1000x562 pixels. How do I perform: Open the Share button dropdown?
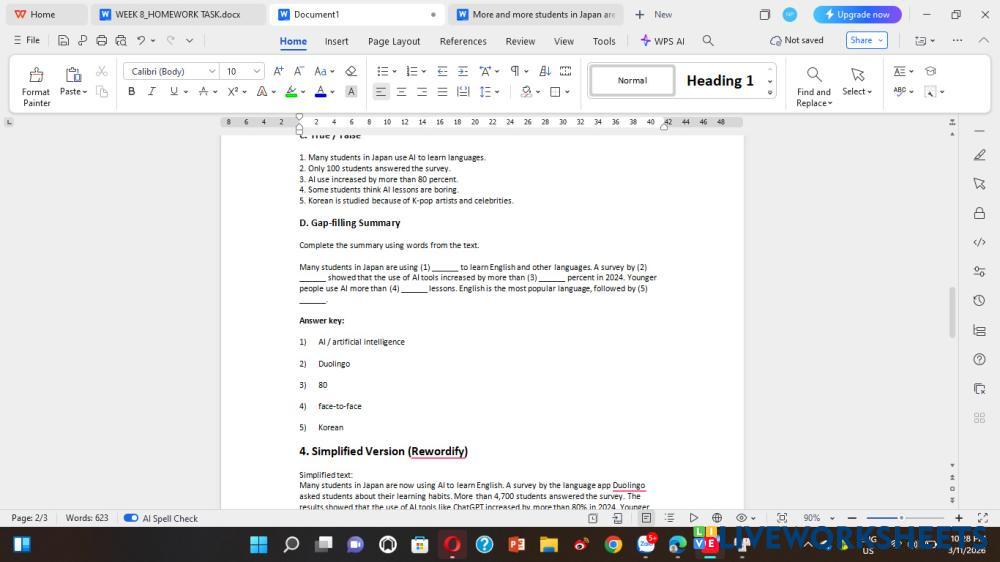point(866,40)
